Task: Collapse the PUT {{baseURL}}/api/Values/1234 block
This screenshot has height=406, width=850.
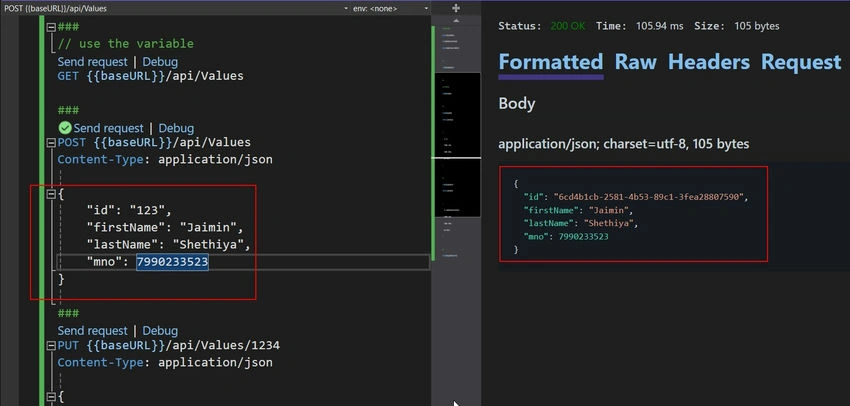Action: point(50,346)
